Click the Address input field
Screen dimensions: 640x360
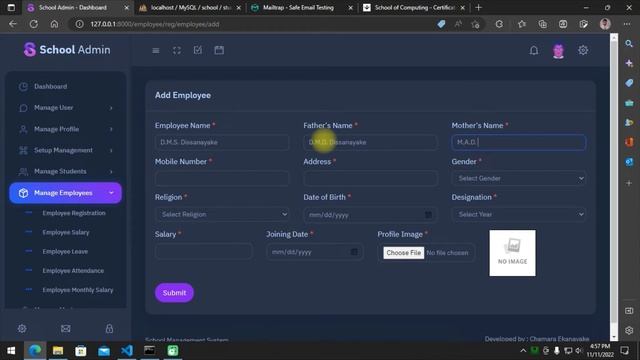[x=370, y=178]
